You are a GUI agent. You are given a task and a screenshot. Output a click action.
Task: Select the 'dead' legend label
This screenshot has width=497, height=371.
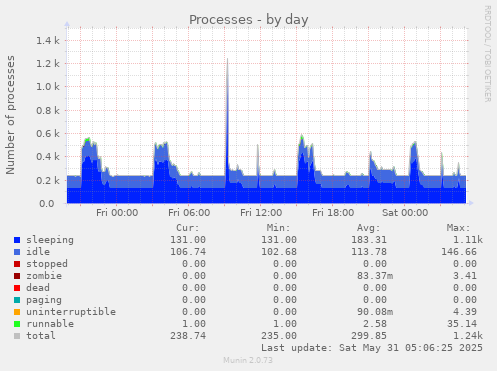[x=38, y=287]
